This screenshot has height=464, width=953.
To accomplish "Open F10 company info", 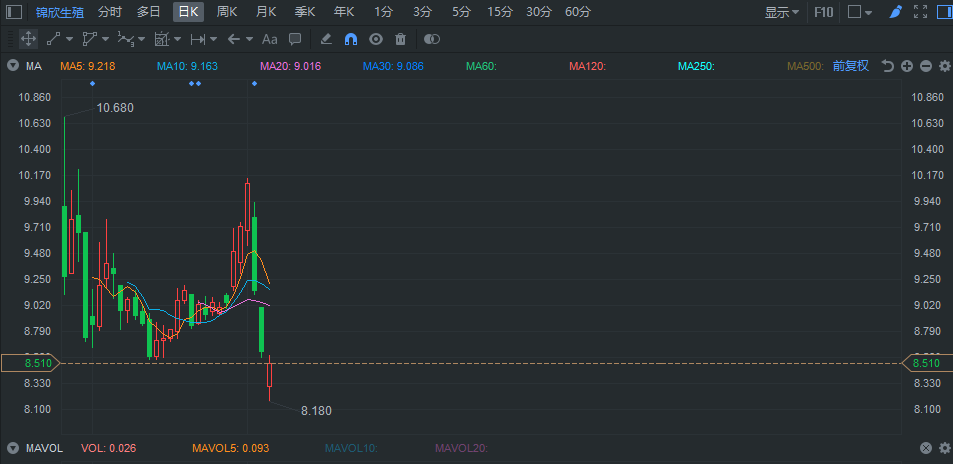I will pos(824,12).
